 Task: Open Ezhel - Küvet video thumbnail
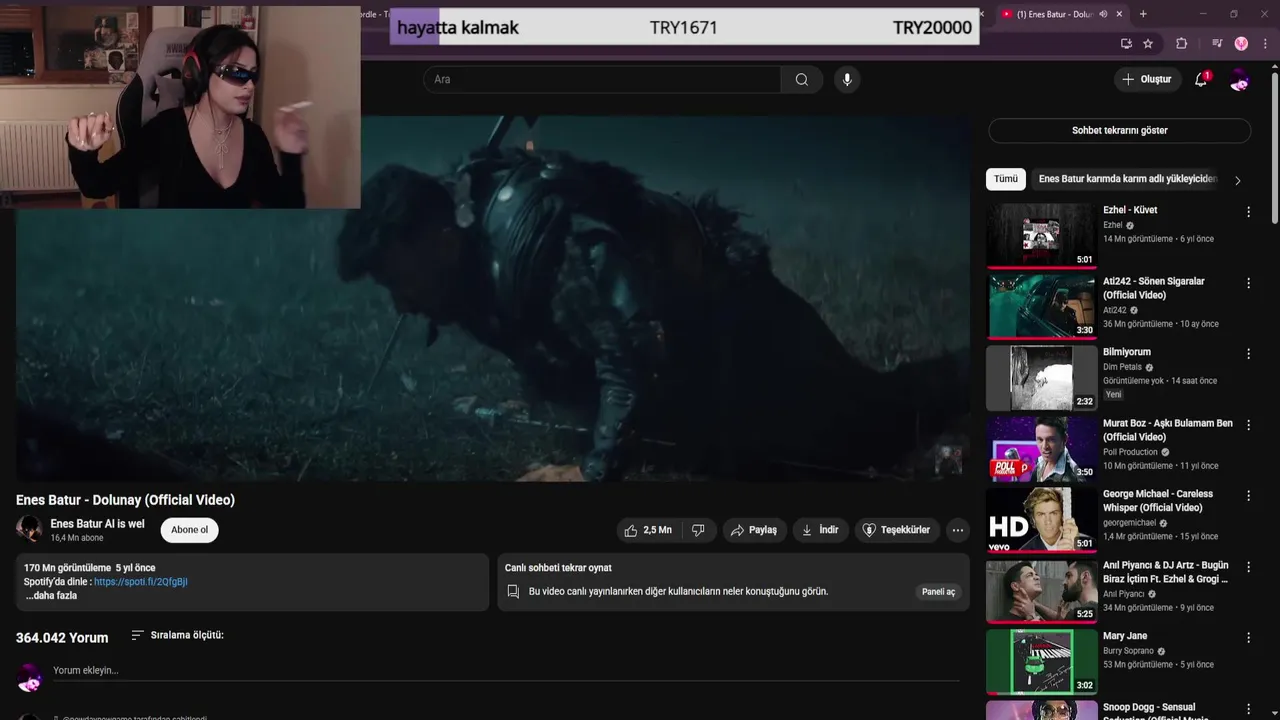[x=1041, y=236]
